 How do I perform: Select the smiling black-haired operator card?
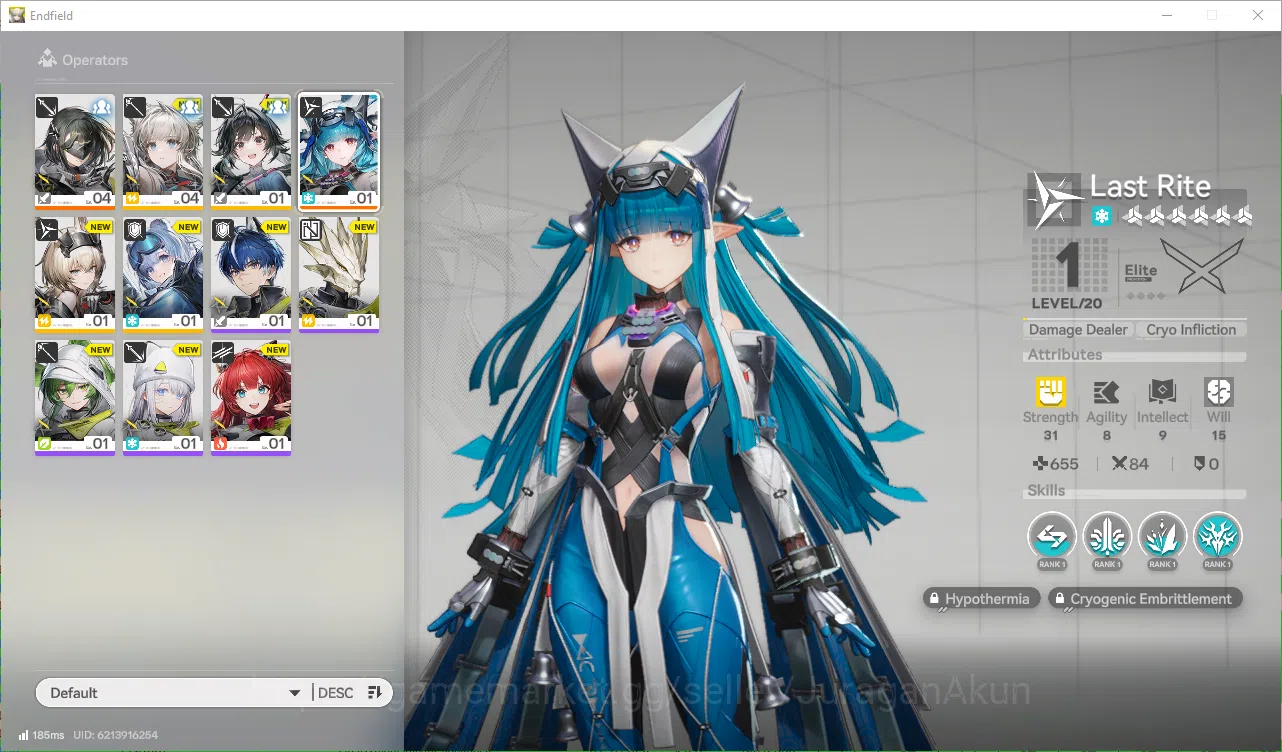pyautogui.click(x=251, y=152)
